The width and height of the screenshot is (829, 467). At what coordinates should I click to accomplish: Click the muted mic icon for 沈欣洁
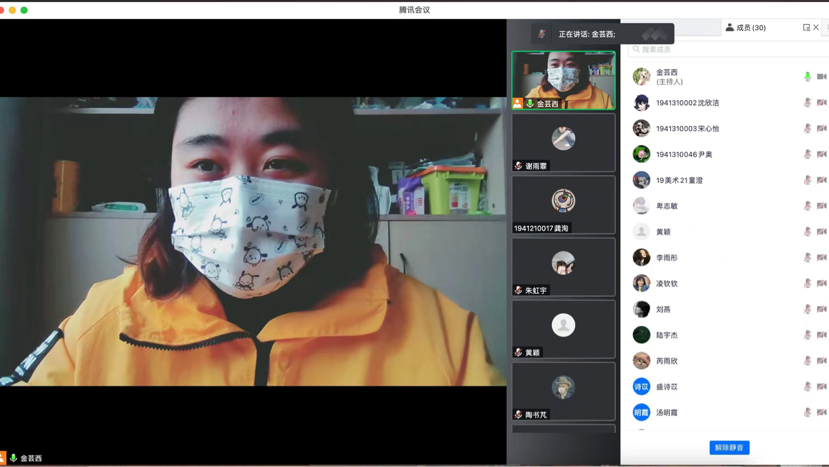[x=808, y=103]
